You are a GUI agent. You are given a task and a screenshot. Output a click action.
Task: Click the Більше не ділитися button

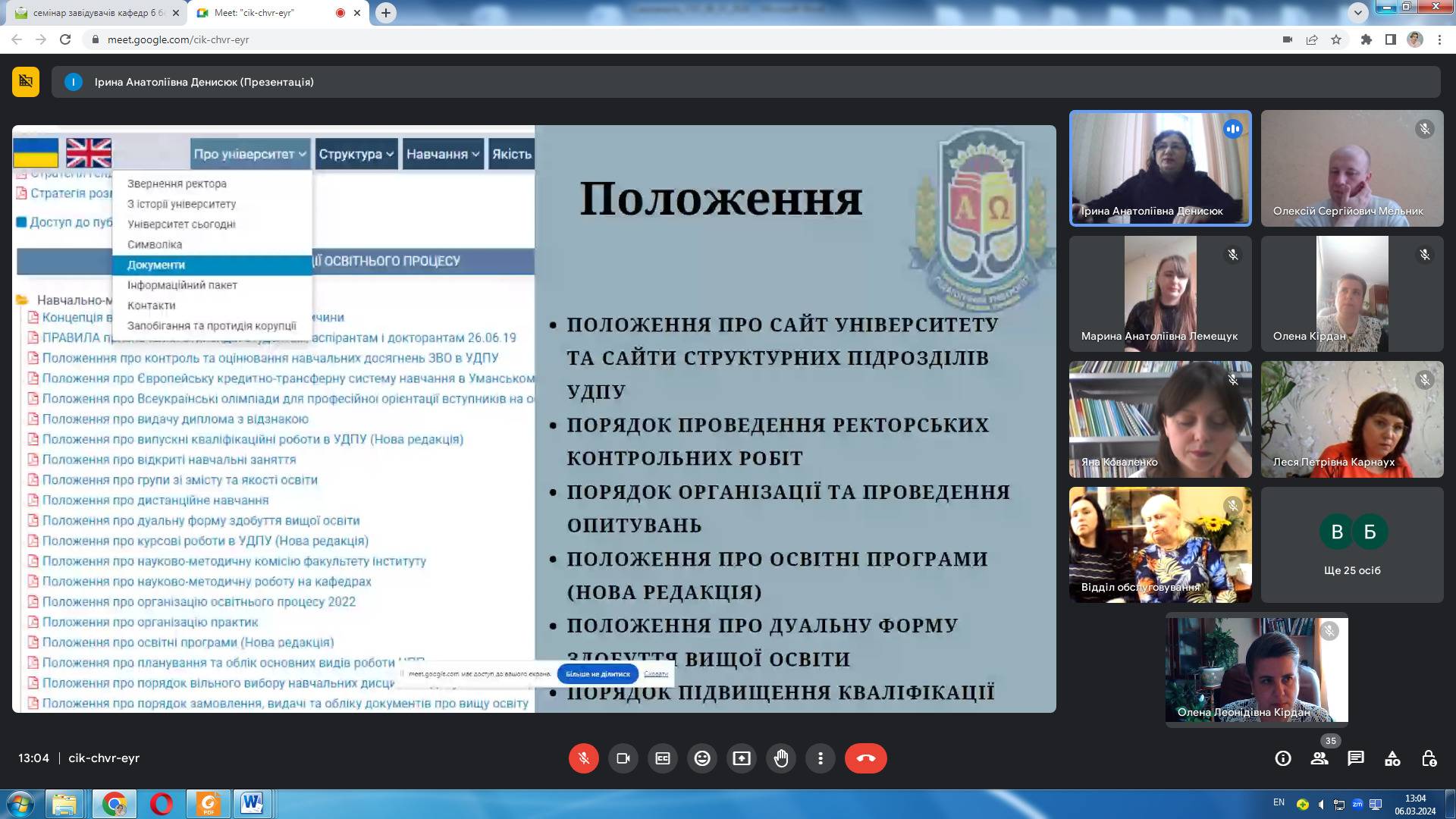click(x=598, y=673)
